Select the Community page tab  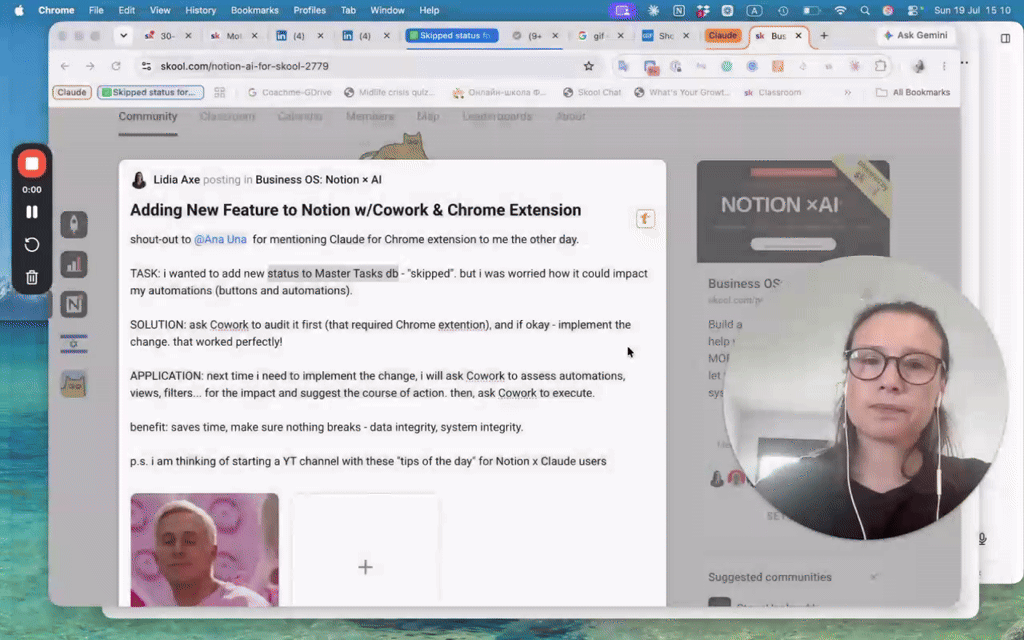tap(148, 116)
